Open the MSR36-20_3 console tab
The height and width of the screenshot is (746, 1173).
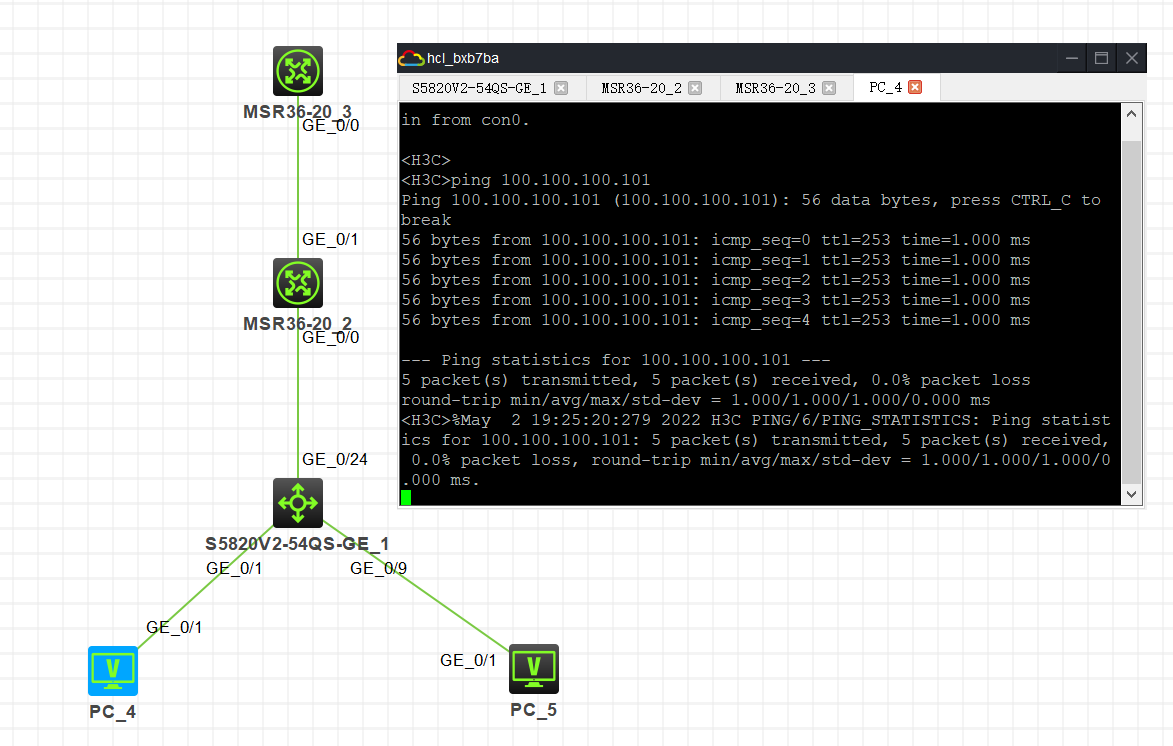(x=775, y=88)
